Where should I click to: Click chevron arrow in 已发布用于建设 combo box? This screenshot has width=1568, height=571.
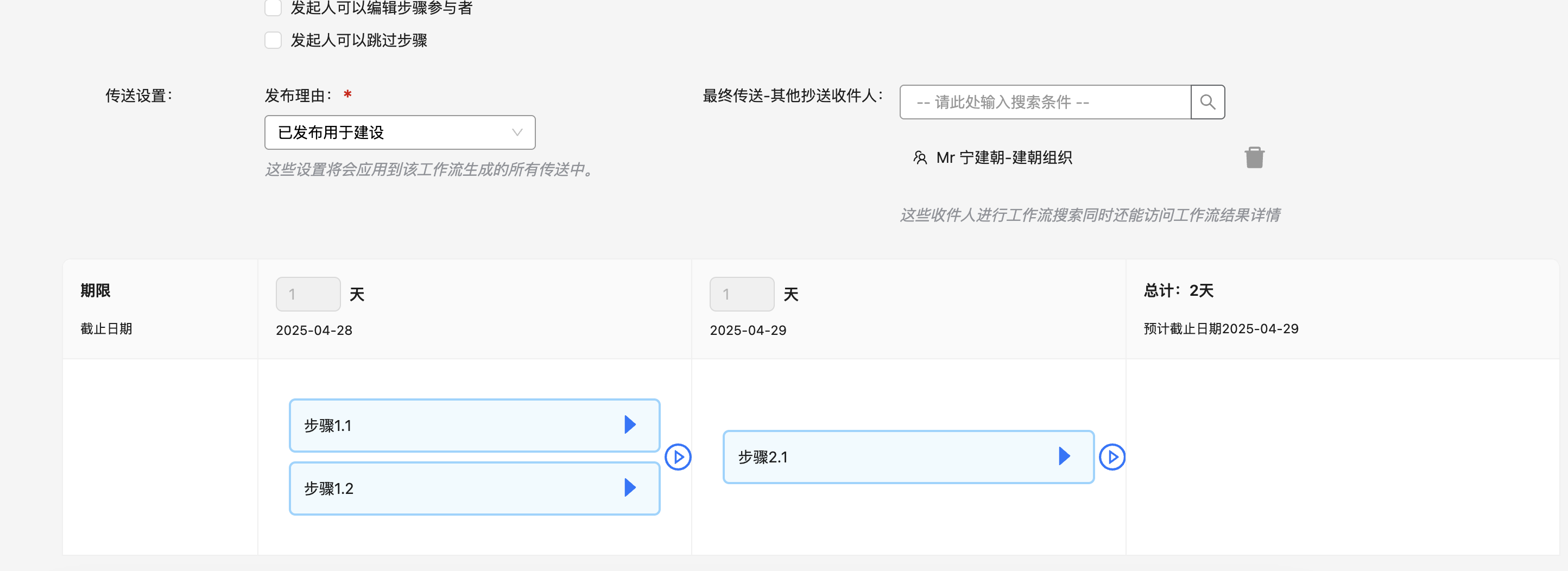[517, 132]
